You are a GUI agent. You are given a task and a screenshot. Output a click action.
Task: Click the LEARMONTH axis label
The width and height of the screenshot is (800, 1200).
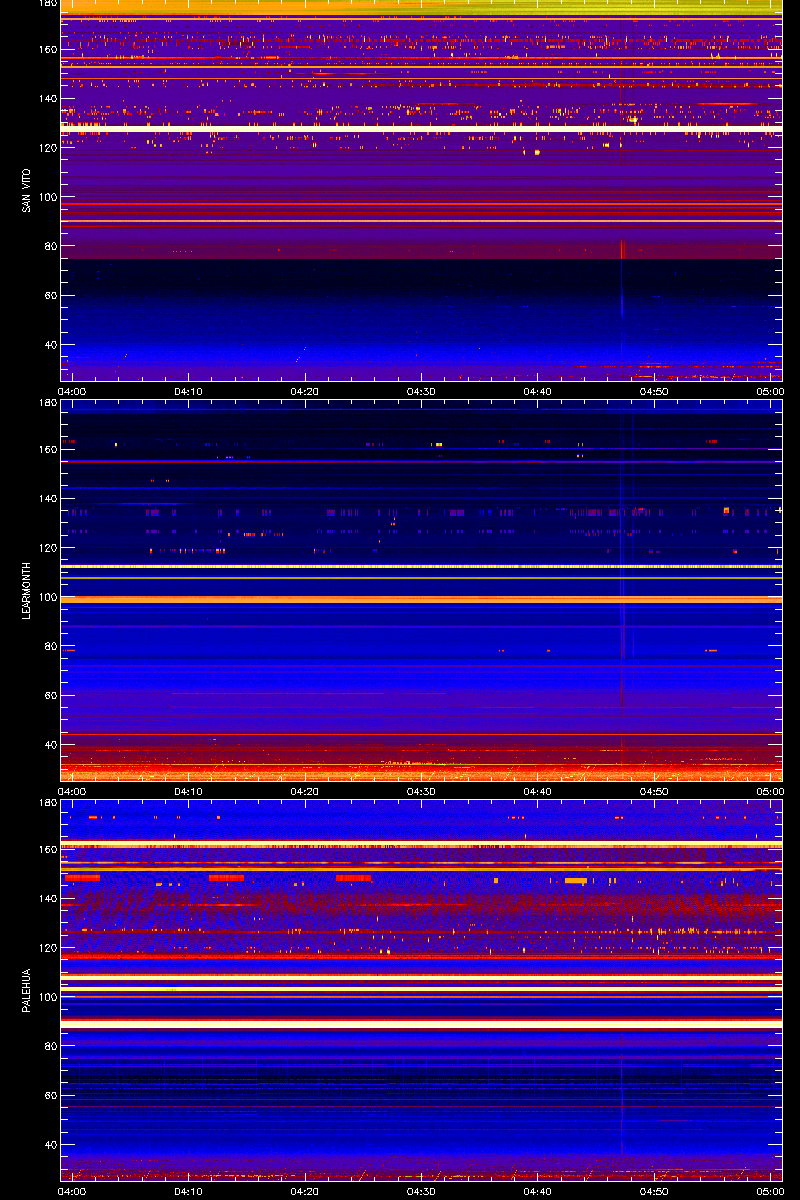(27, 590)
